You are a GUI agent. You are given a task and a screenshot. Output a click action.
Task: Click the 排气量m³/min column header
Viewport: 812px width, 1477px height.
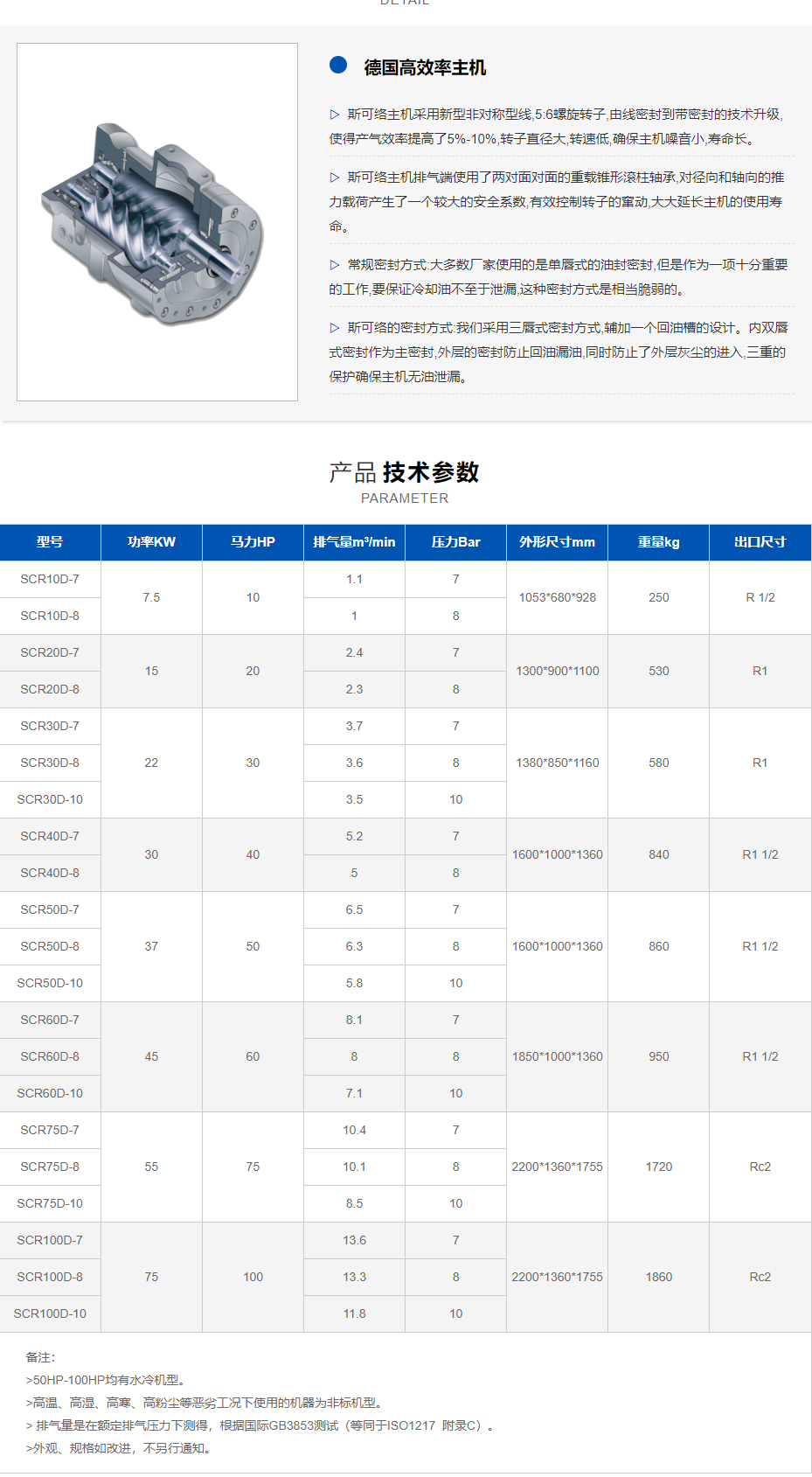354,542
